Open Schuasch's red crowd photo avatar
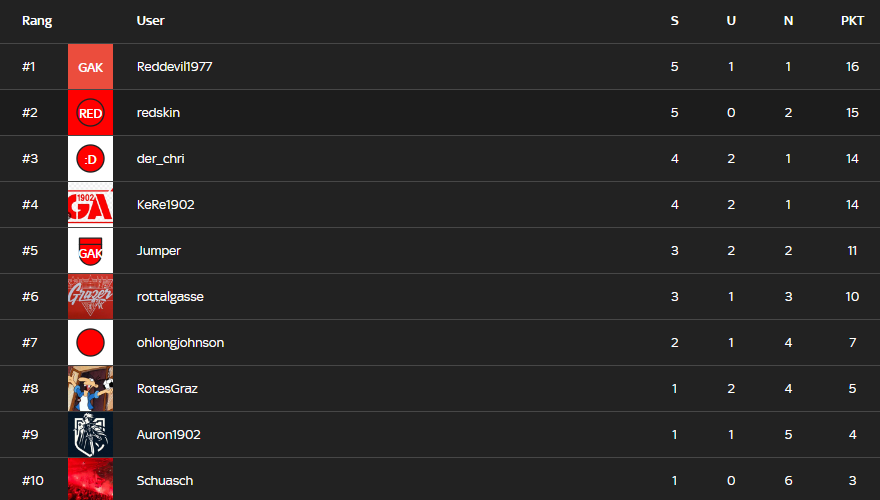The height and width of the screenshot is (500, 880). tap(90, 479)
